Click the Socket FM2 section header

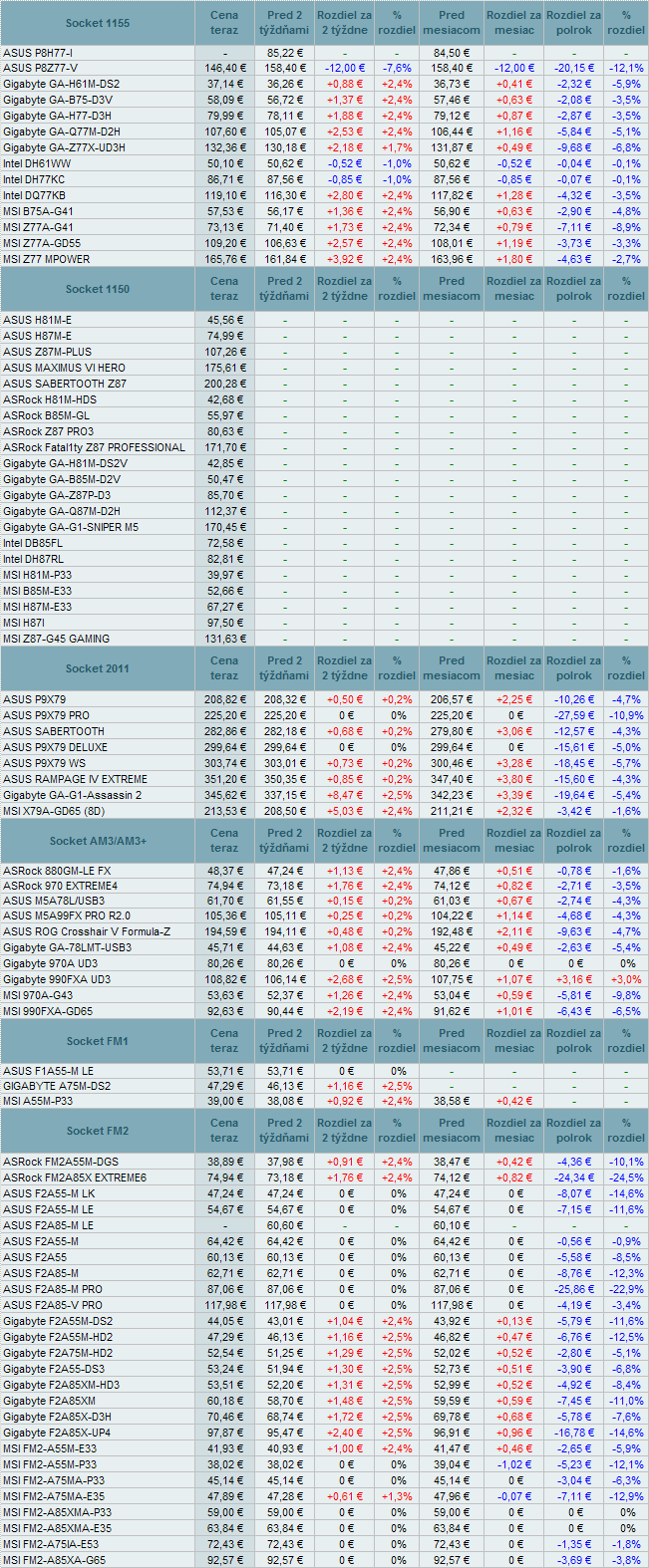click(98, 1131)
